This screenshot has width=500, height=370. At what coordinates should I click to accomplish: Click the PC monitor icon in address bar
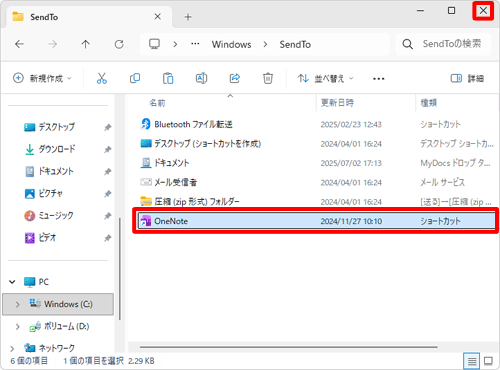point(154,44)
